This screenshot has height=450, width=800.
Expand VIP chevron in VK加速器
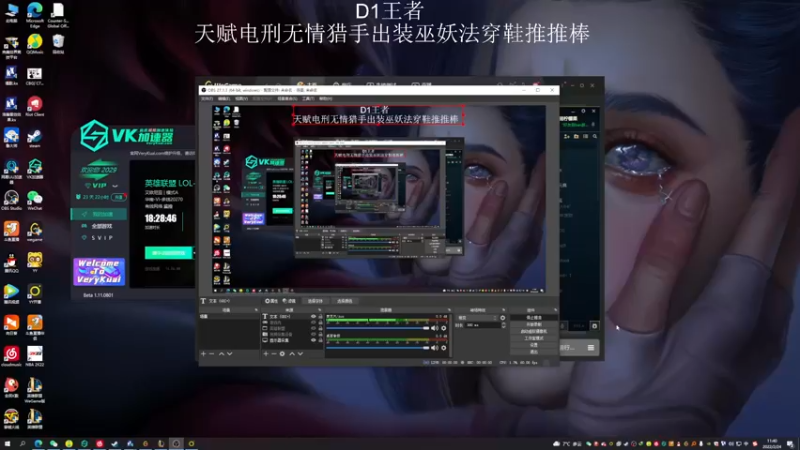115,185
